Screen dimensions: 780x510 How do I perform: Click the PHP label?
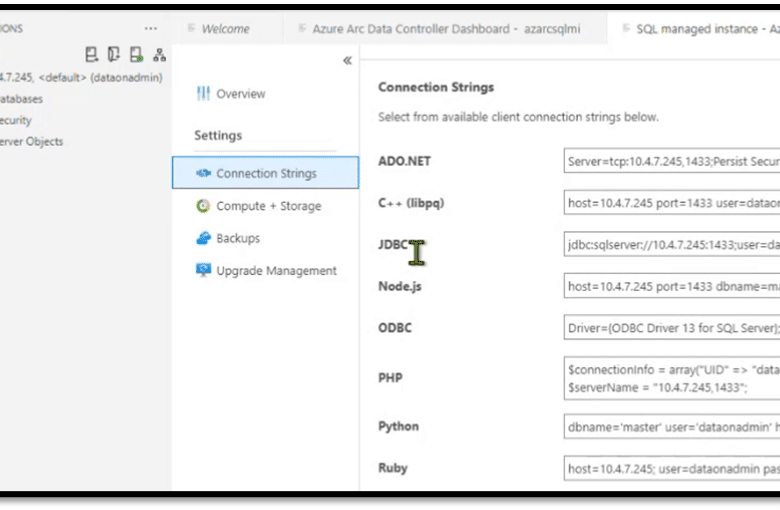[x=390, y=378]
